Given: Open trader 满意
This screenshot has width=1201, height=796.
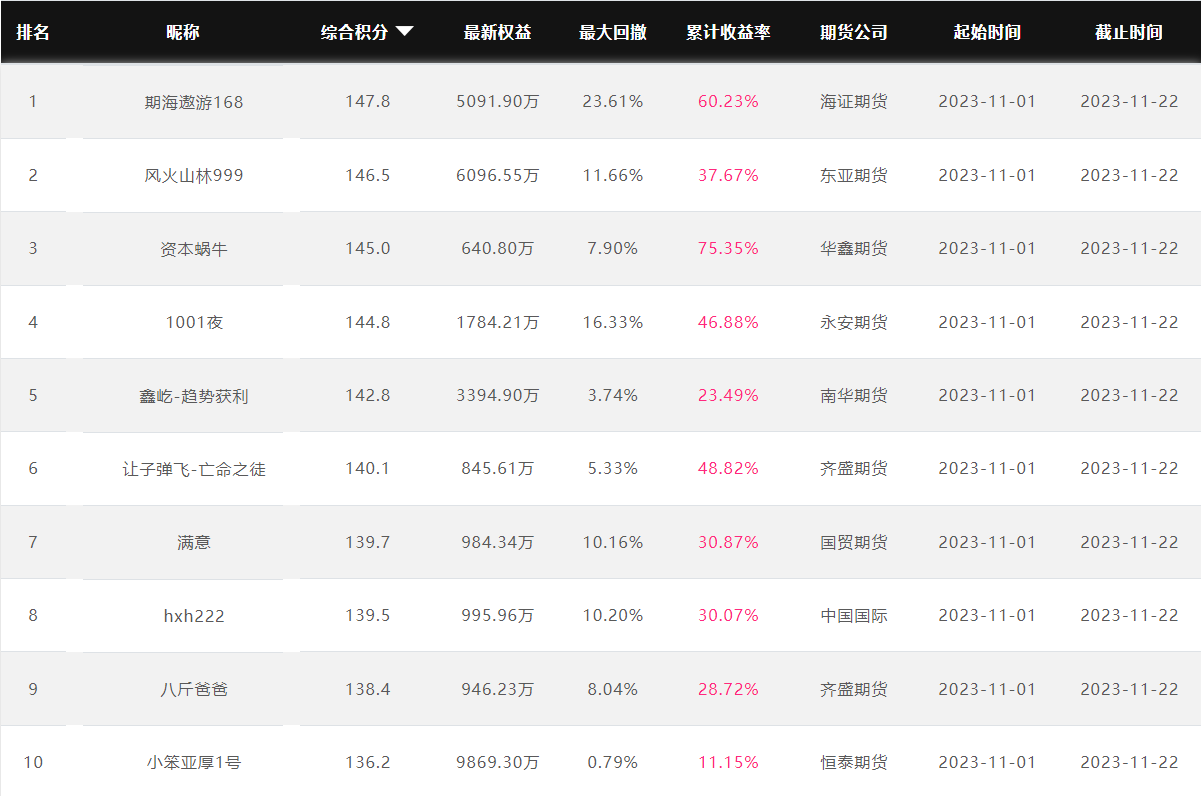Looking at the screenshot, I should pyautogui.click(x=194, y=542).
